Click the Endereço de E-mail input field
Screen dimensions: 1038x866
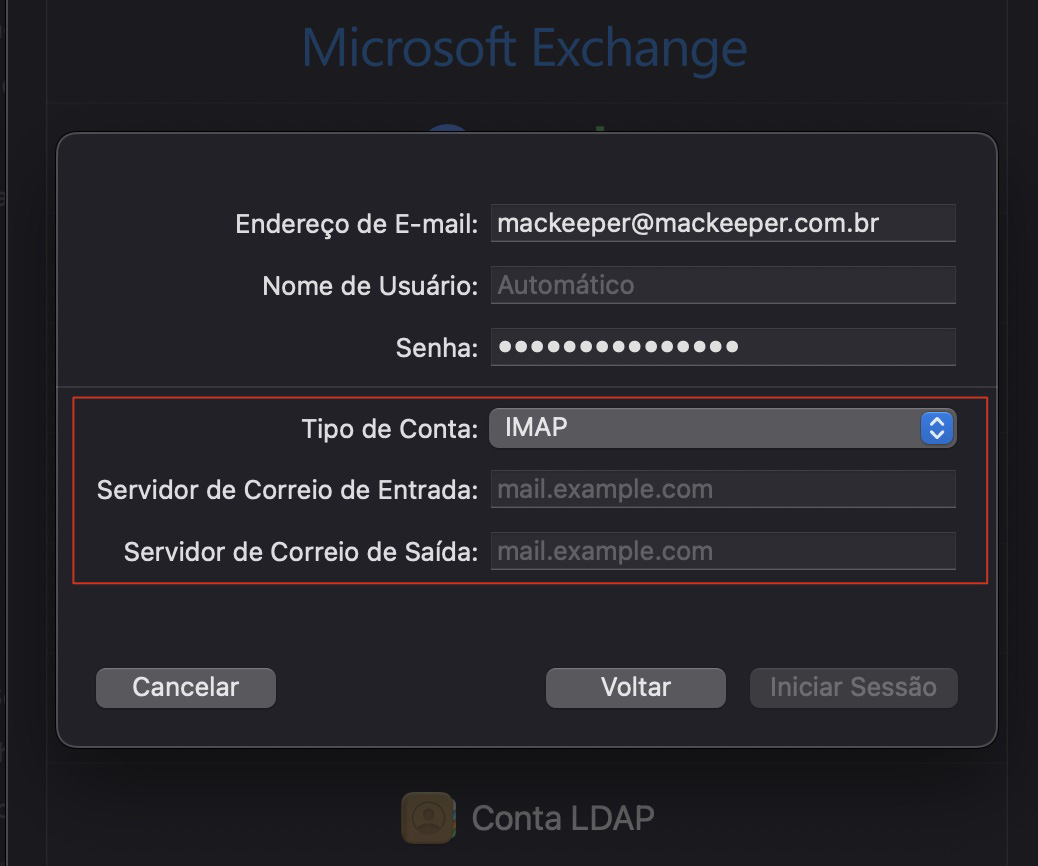[720, 222]
